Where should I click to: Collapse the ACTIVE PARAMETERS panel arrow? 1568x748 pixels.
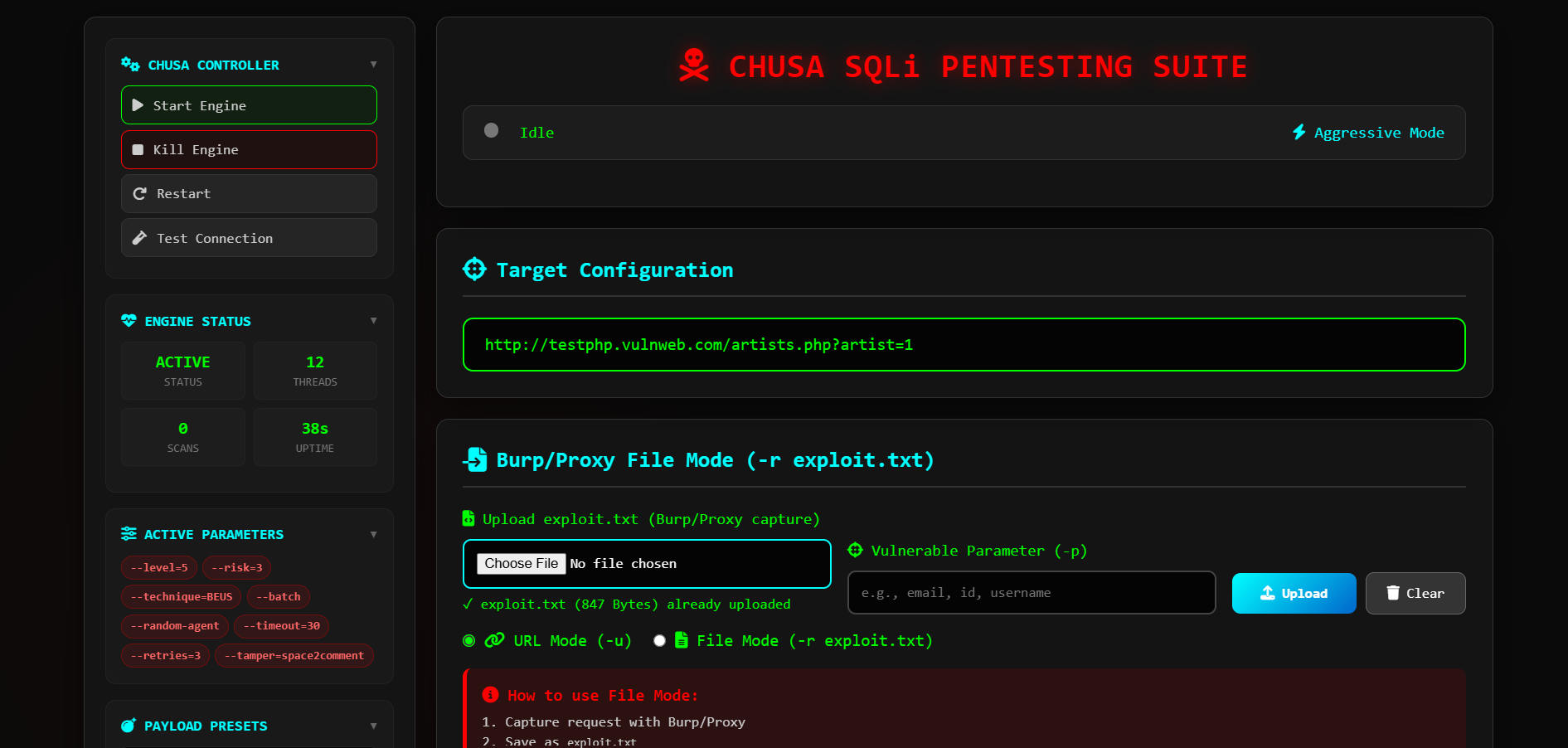coord(374,535)
